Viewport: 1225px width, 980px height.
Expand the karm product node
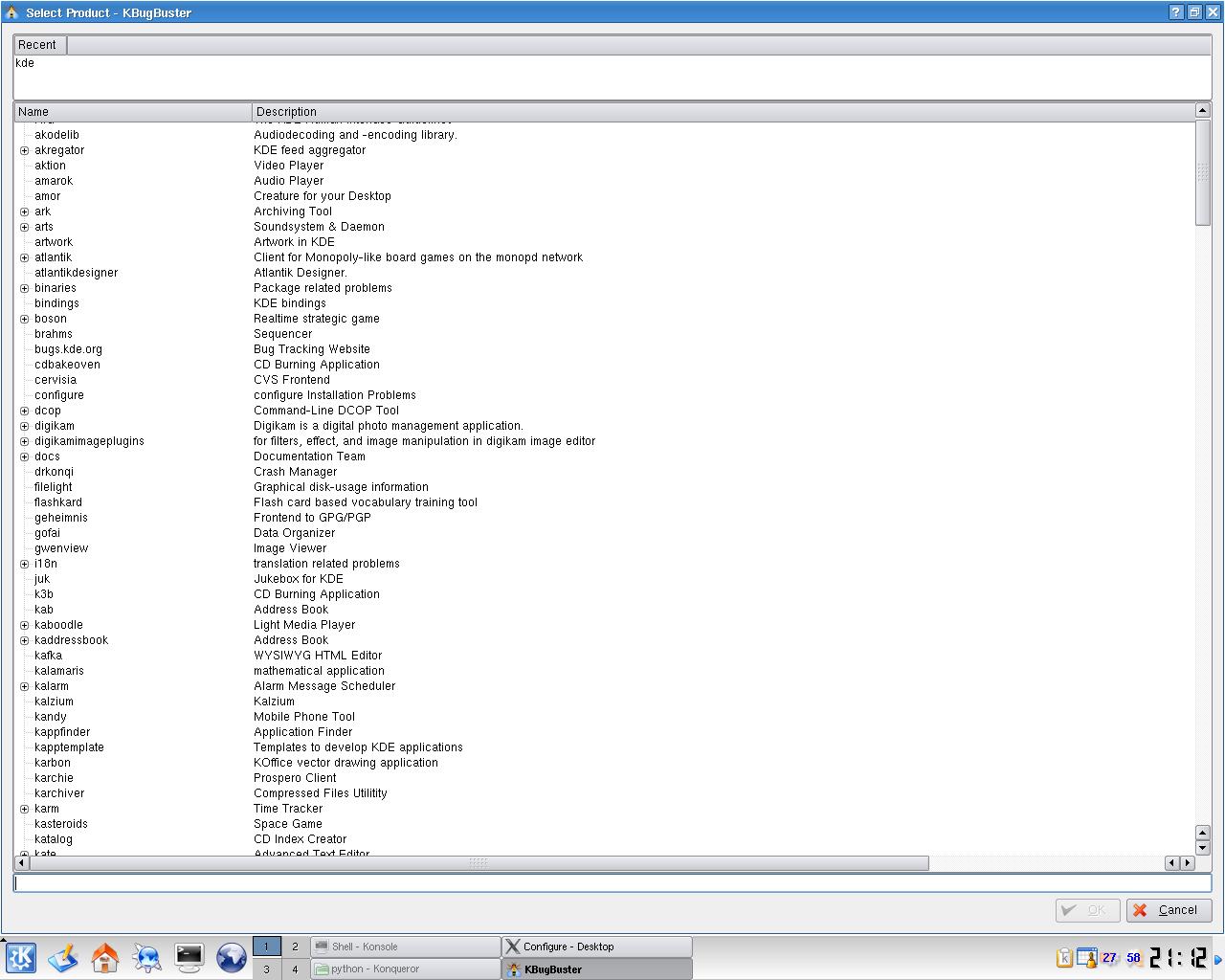25,809
